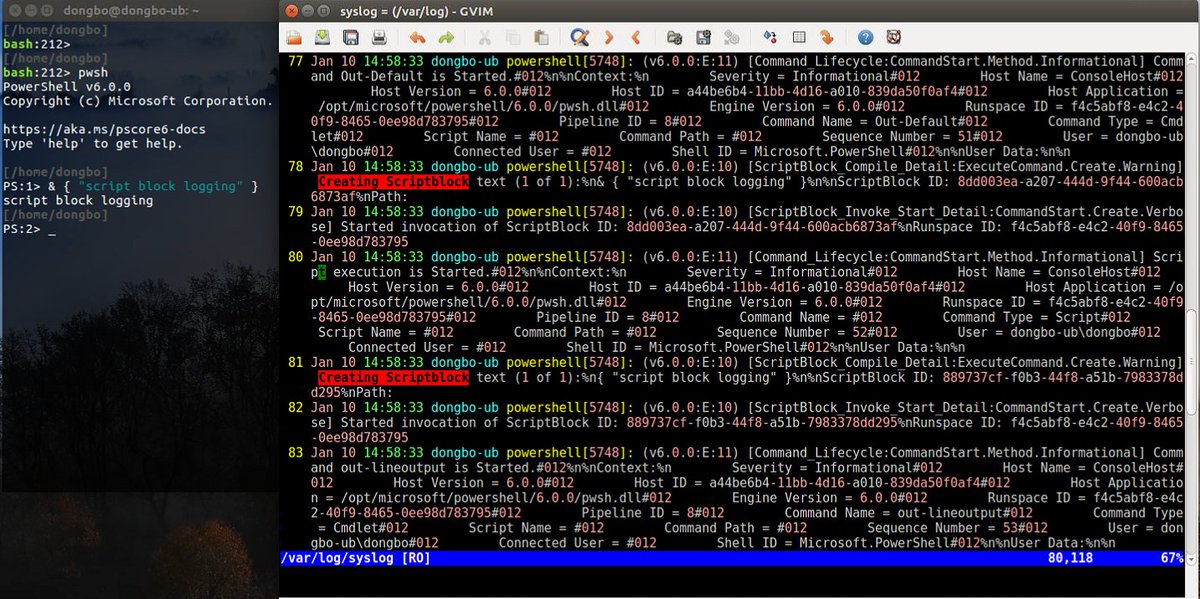Click the Find Next arrow icon
Image resolution: width=1200 pixels, height=599 pixels.
[x=608, y=38]
